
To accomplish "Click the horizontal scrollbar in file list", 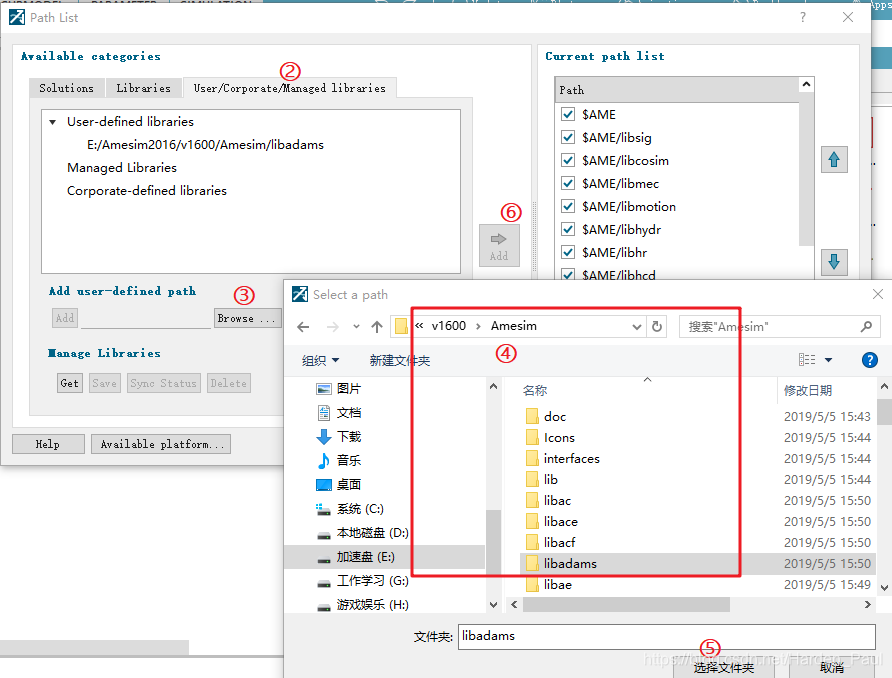I will coord(626,605).
